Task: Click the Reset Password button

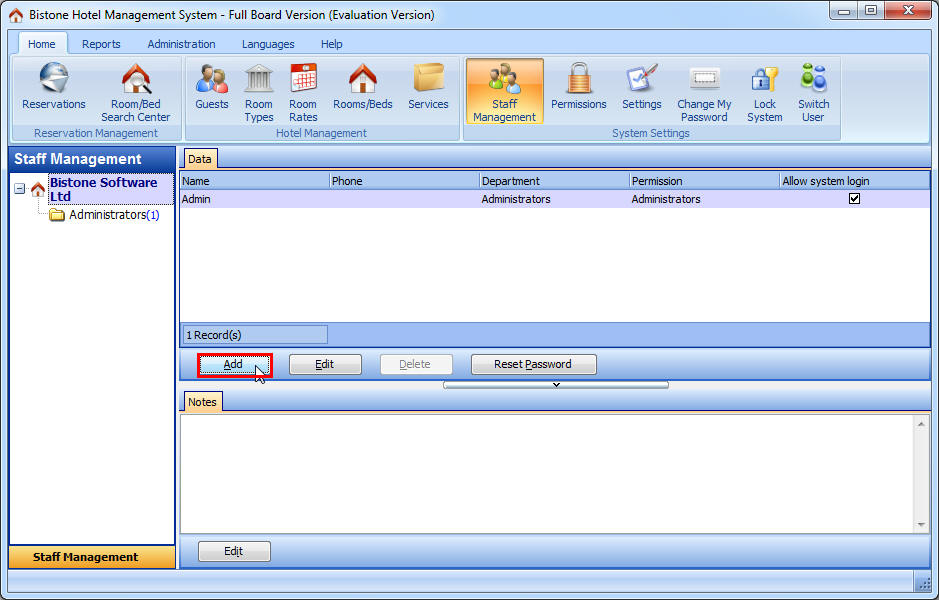Action: click(533, 364)
